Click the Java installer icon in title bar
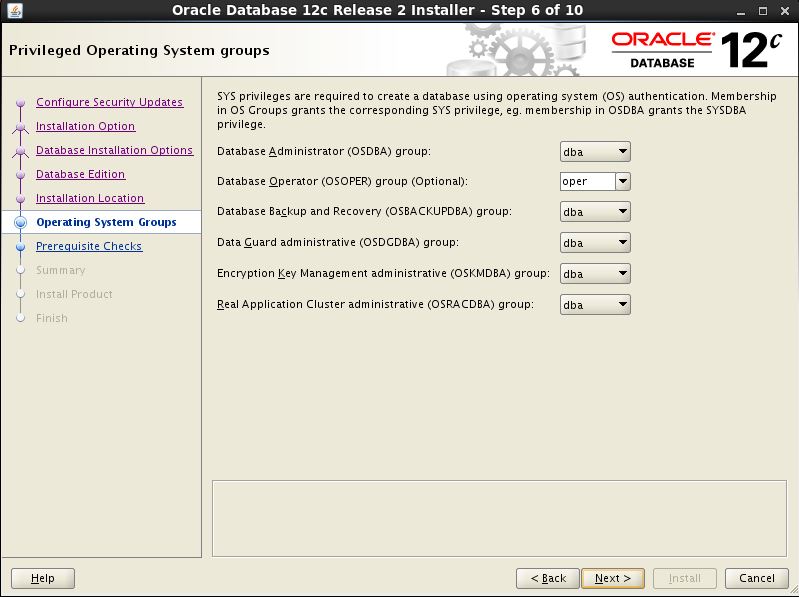799x597 pixels. click(15, 10)
